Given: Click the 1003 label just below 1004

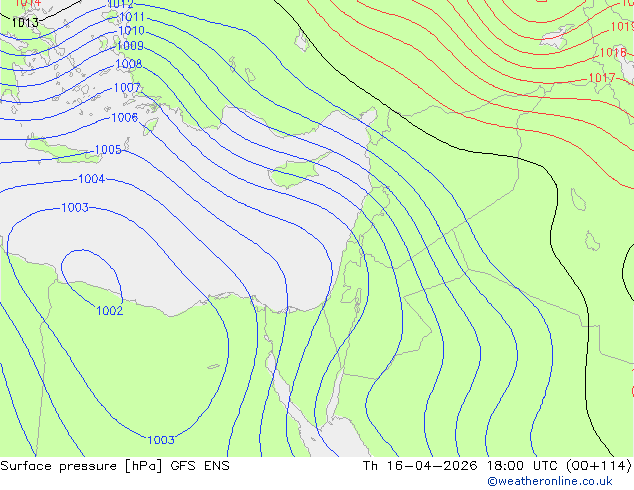Looking at the screenshot, I should [75, 207].
